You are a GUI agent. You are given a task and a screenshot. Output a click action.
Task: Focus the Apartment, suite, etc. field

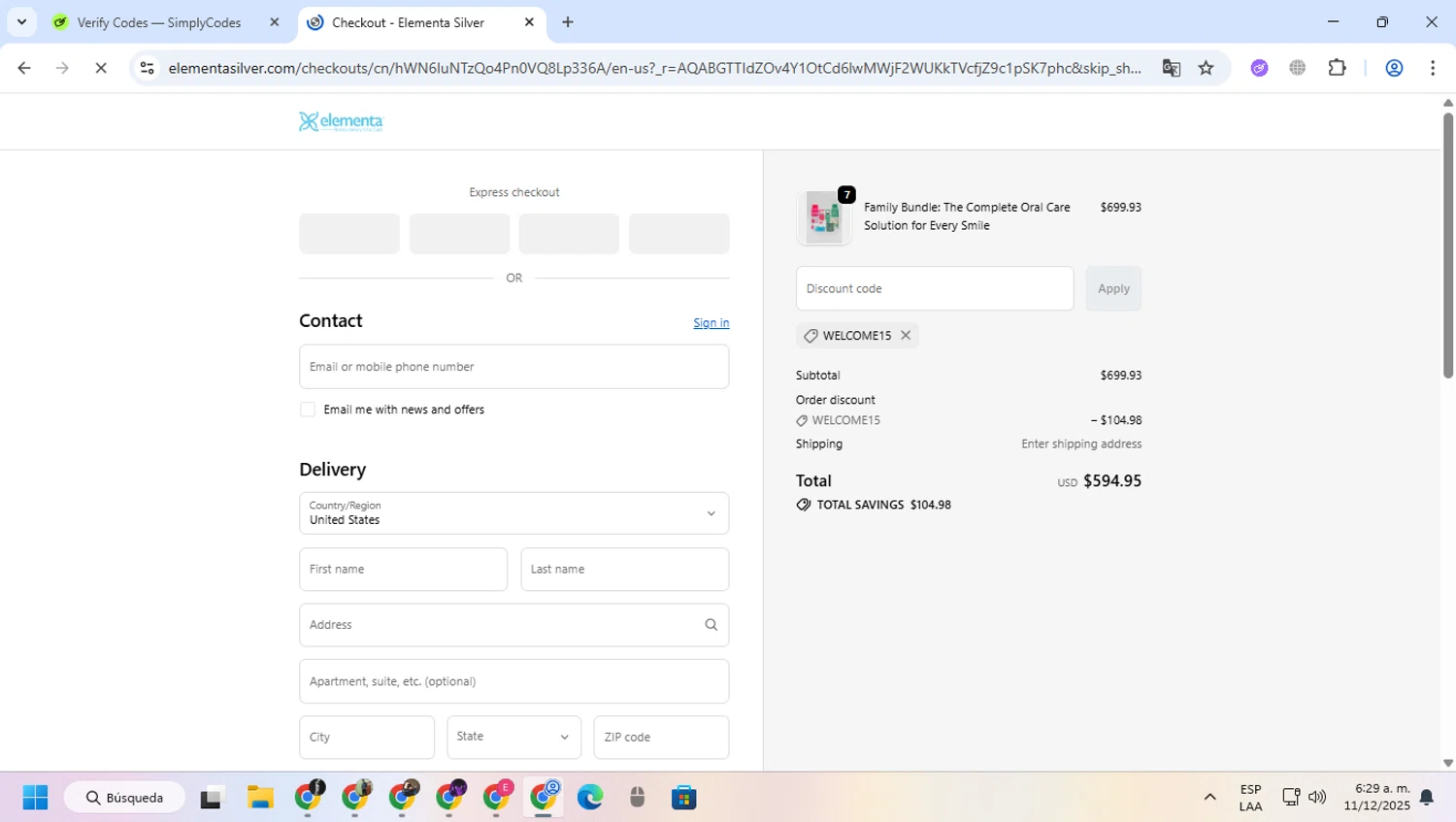click(x=514, y=681)
